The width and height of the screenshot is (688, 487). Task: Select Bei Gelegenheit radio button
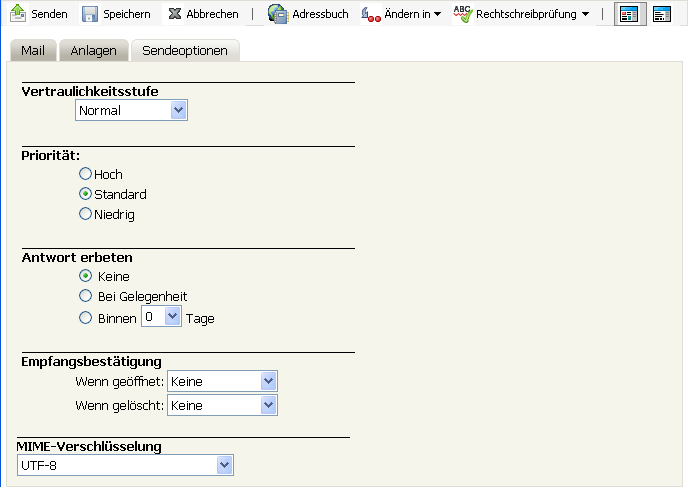coord(85,295)
